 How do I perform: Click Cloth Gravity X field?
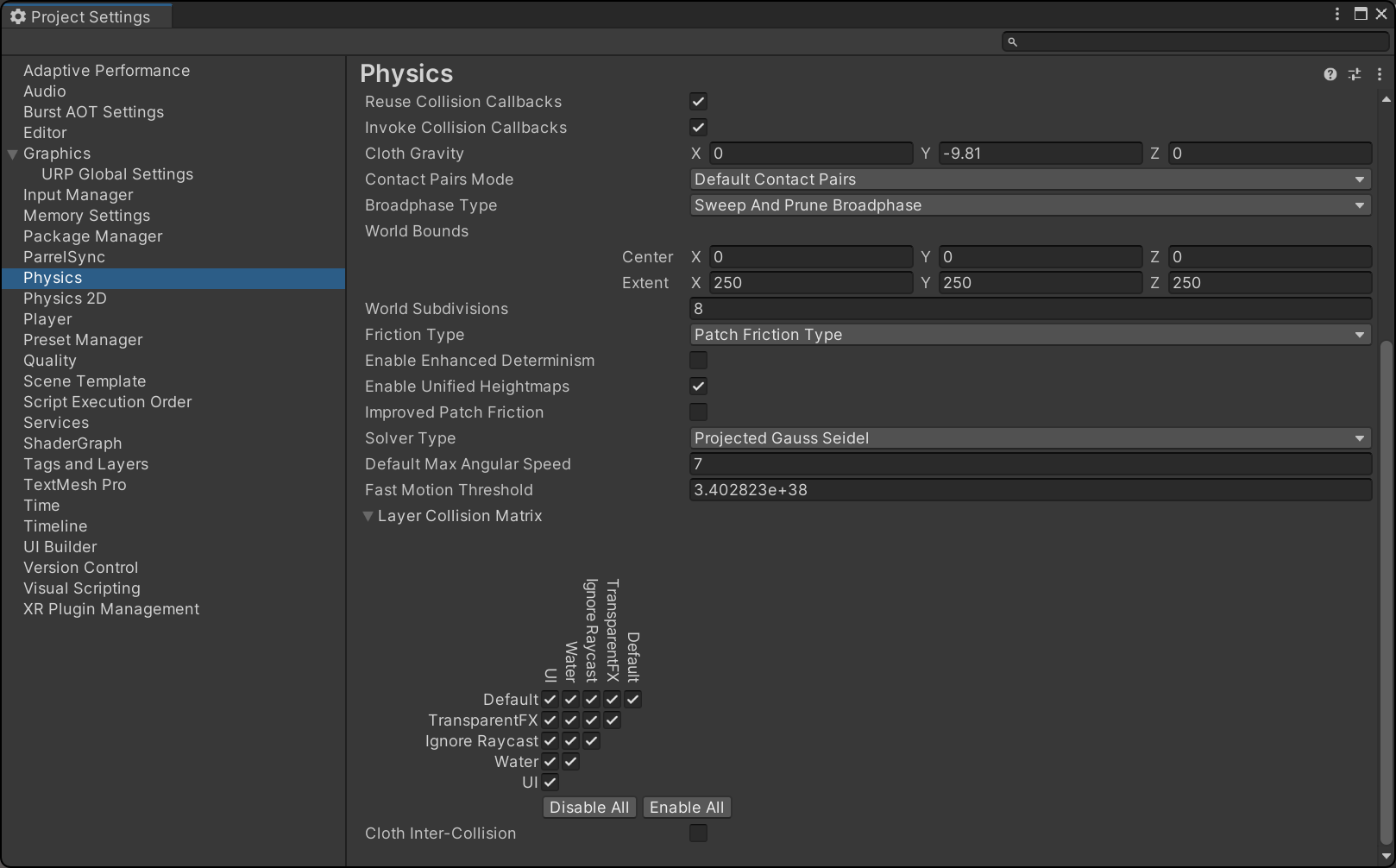coord(811,154)
